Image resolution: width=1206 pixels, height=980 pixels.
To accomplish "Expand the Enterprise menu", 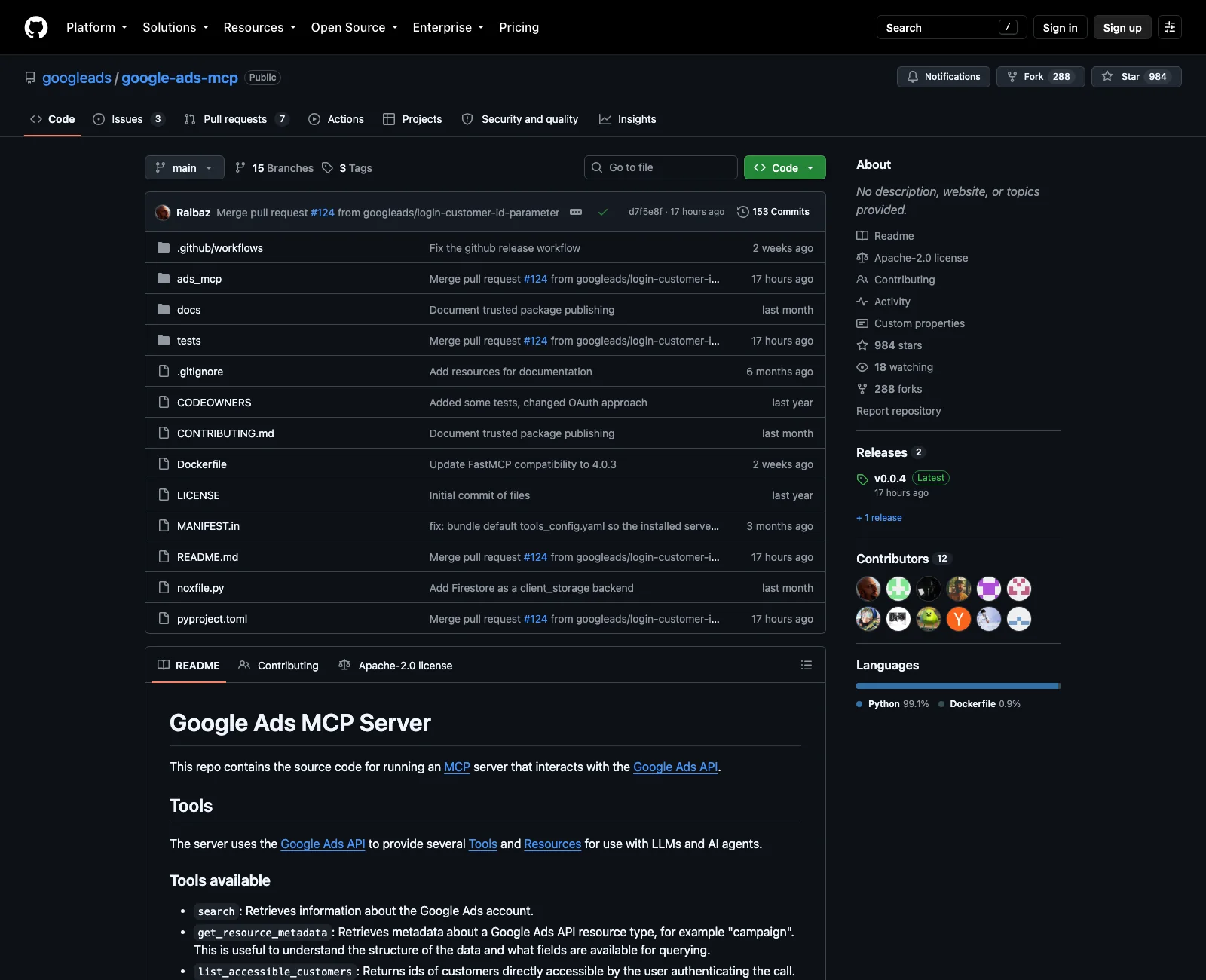I will 448,27.
